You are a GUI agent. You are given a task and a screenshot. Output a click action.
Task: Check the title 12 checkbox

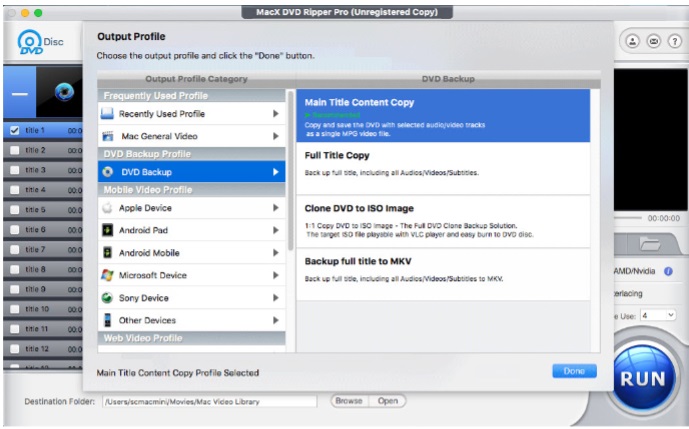[x=15, y=349]
